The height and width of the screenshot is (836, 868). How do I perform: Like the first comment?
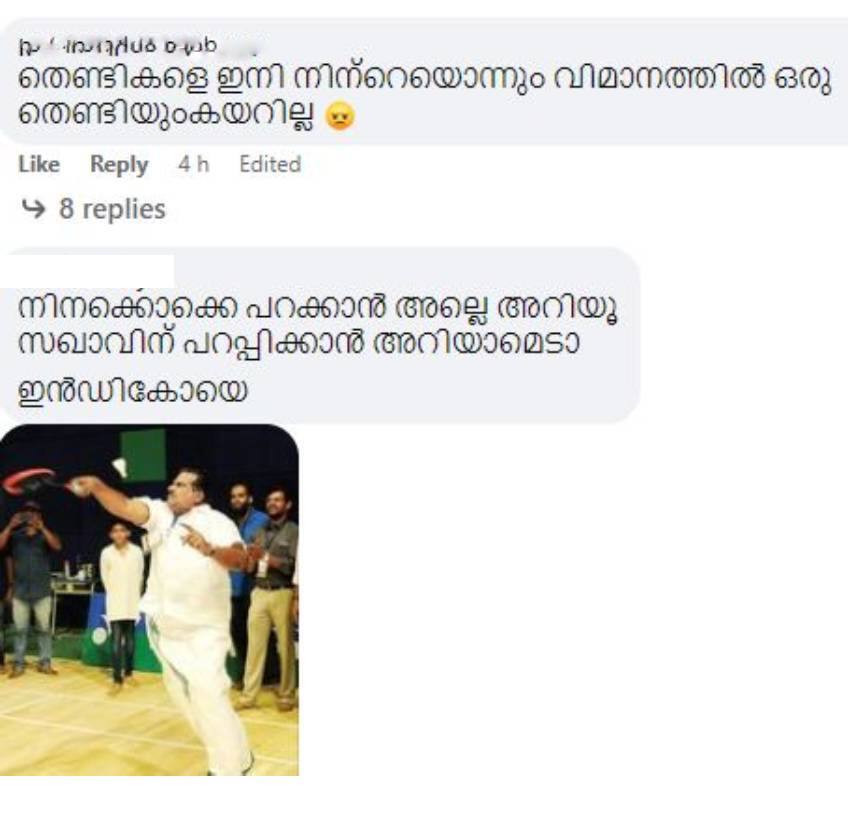click(x=39, y=164)
